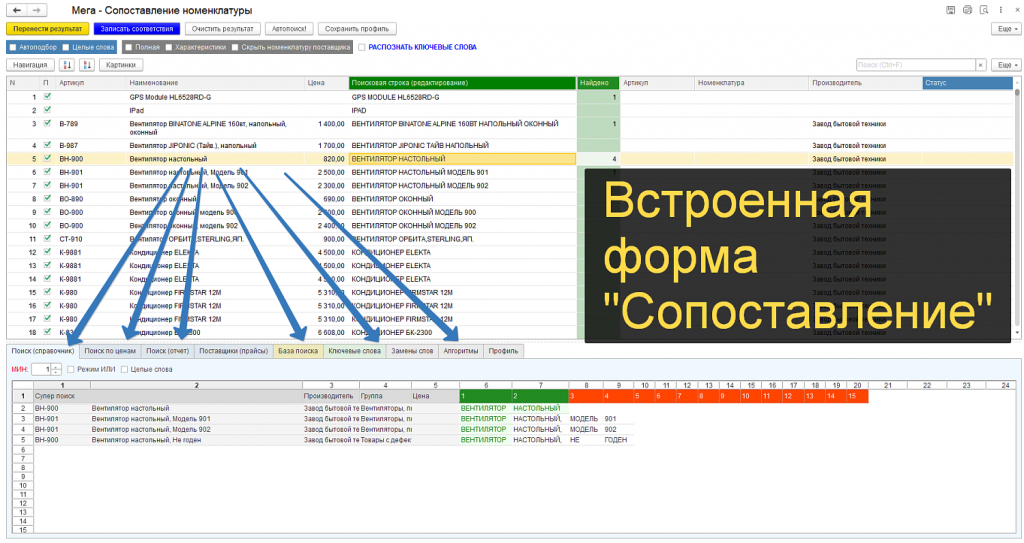Click the green Найдено column header
Screen dimensions: 1024x543
click(598, 83)
